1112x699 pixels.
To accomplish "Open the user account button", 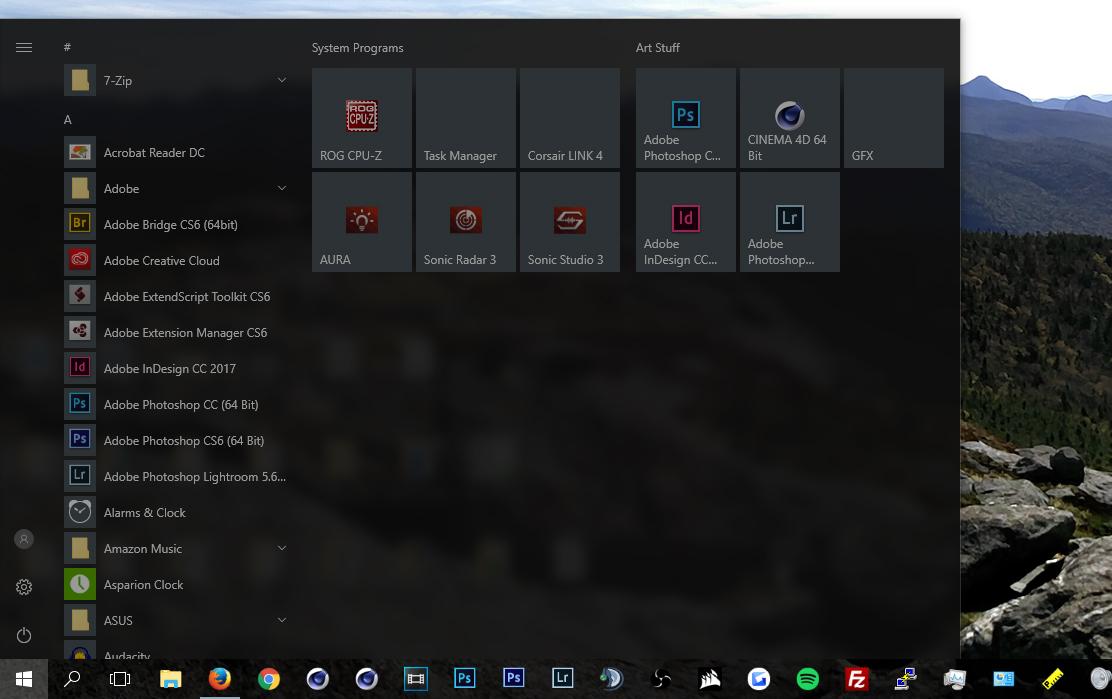I will (x=24, y=539).
